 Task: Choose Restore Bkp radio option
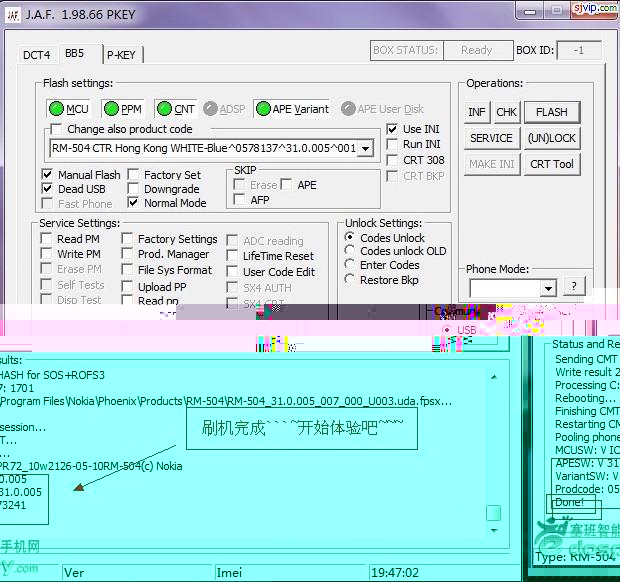click(x=350, y=279)
